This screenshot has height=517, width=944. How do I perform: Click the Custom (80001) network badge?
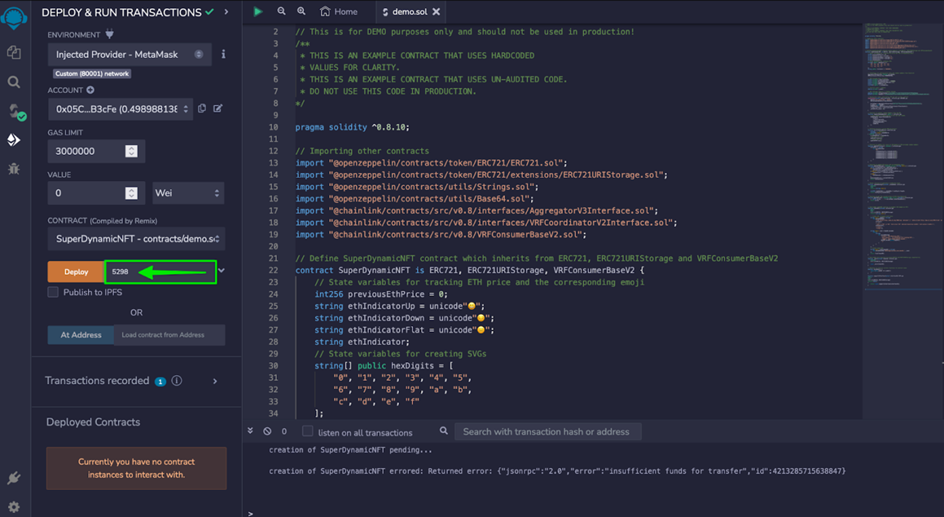pos(92,73)
